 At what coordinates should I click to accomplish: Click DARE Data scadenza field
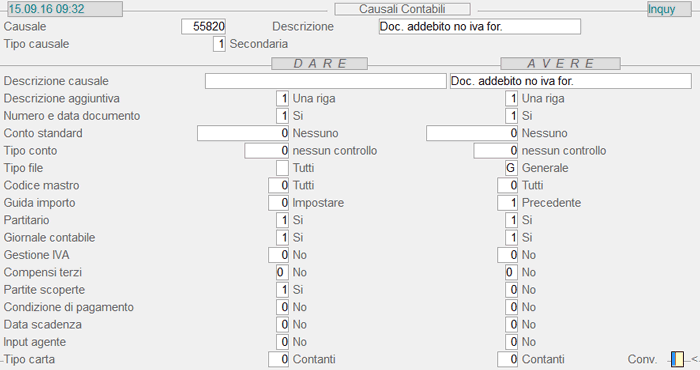point(283,324)
